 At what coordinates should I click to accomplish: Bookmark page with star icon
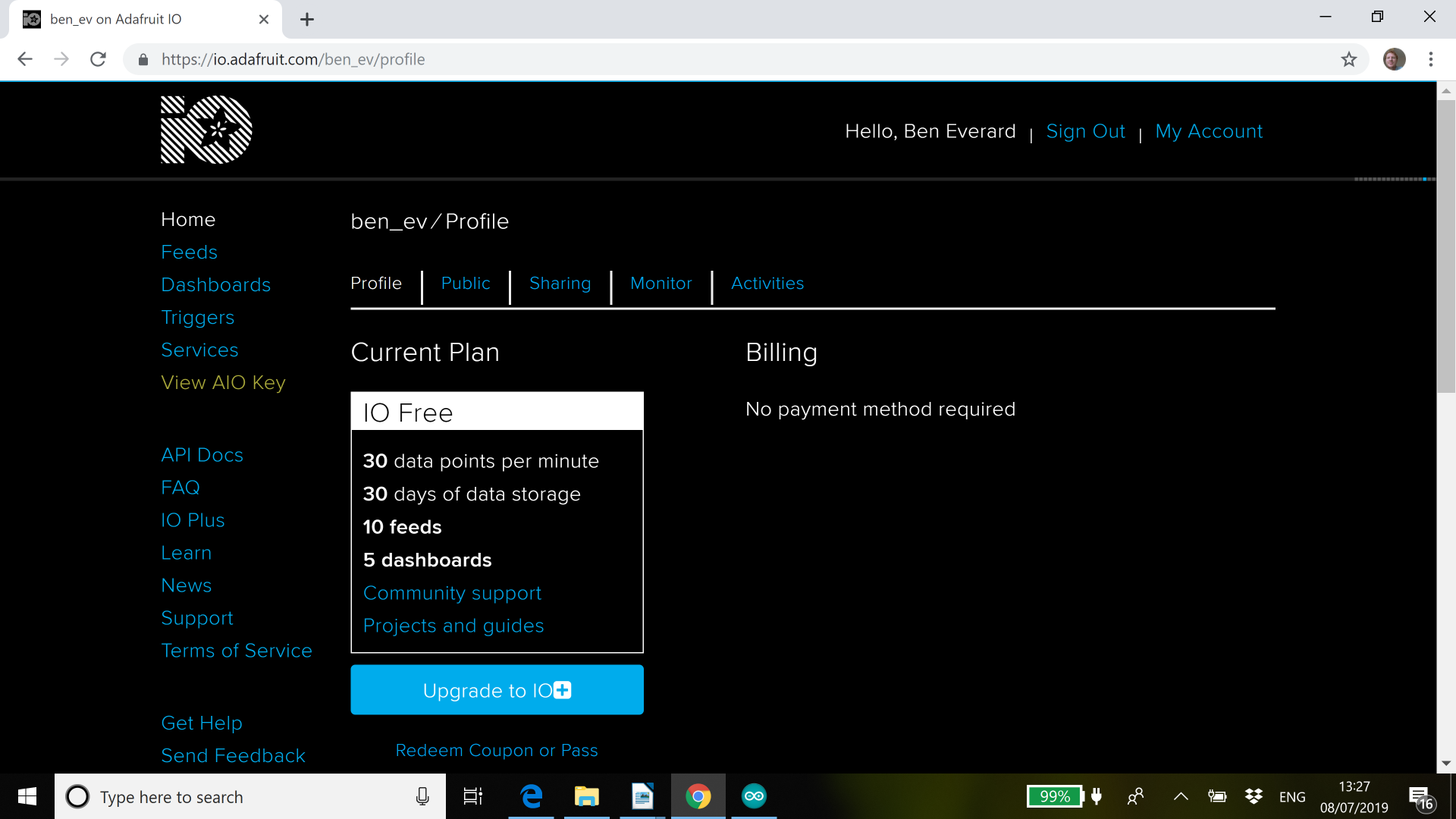coord(1348,59)
